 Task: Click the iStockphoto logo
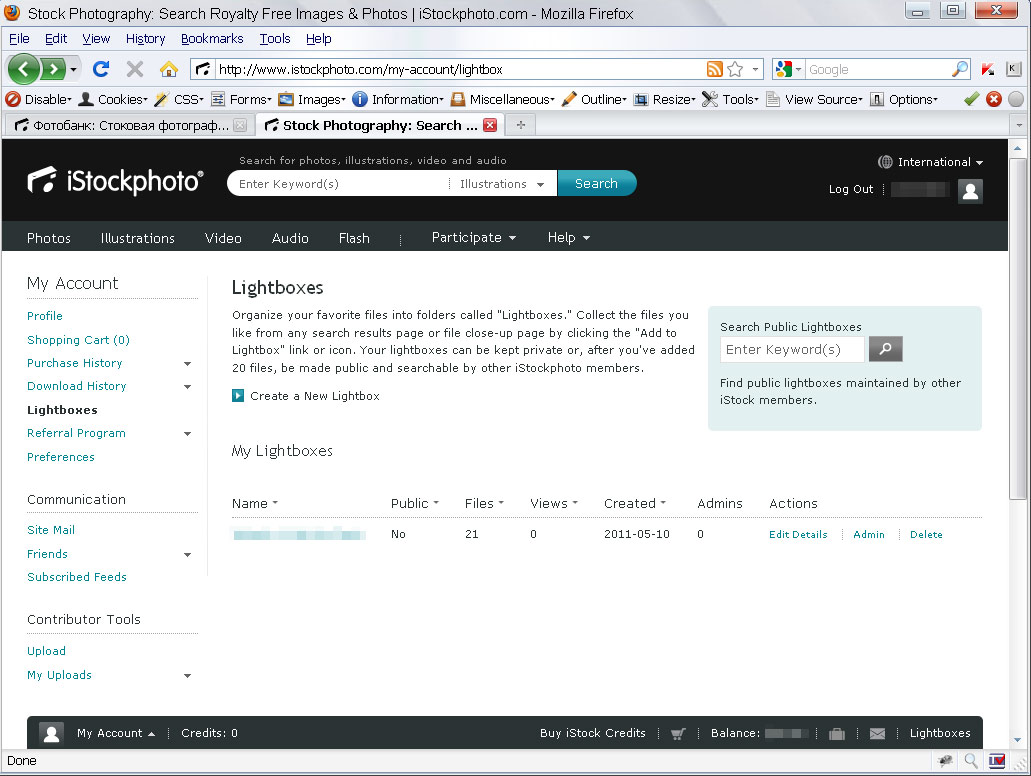[x=116, y=181]
